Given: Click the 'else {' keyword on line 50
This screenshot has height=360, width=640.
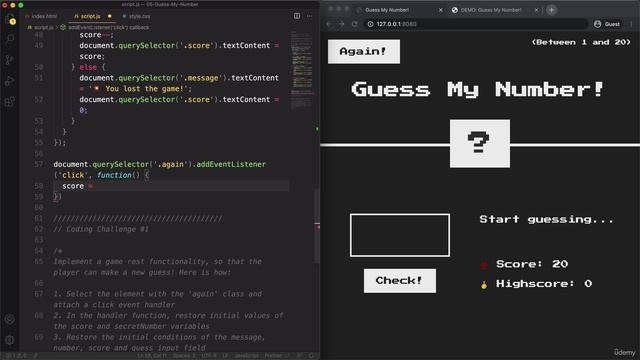Looking at the screenshot, I should tap(92, 67).
